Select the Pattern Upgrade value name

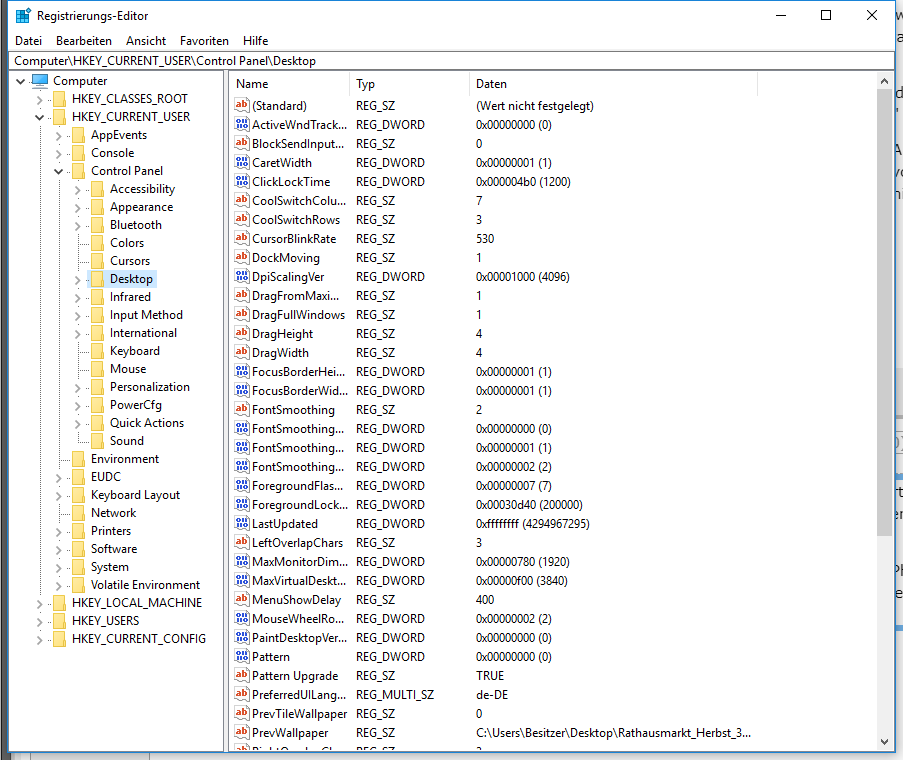click(x=295, y=675)
